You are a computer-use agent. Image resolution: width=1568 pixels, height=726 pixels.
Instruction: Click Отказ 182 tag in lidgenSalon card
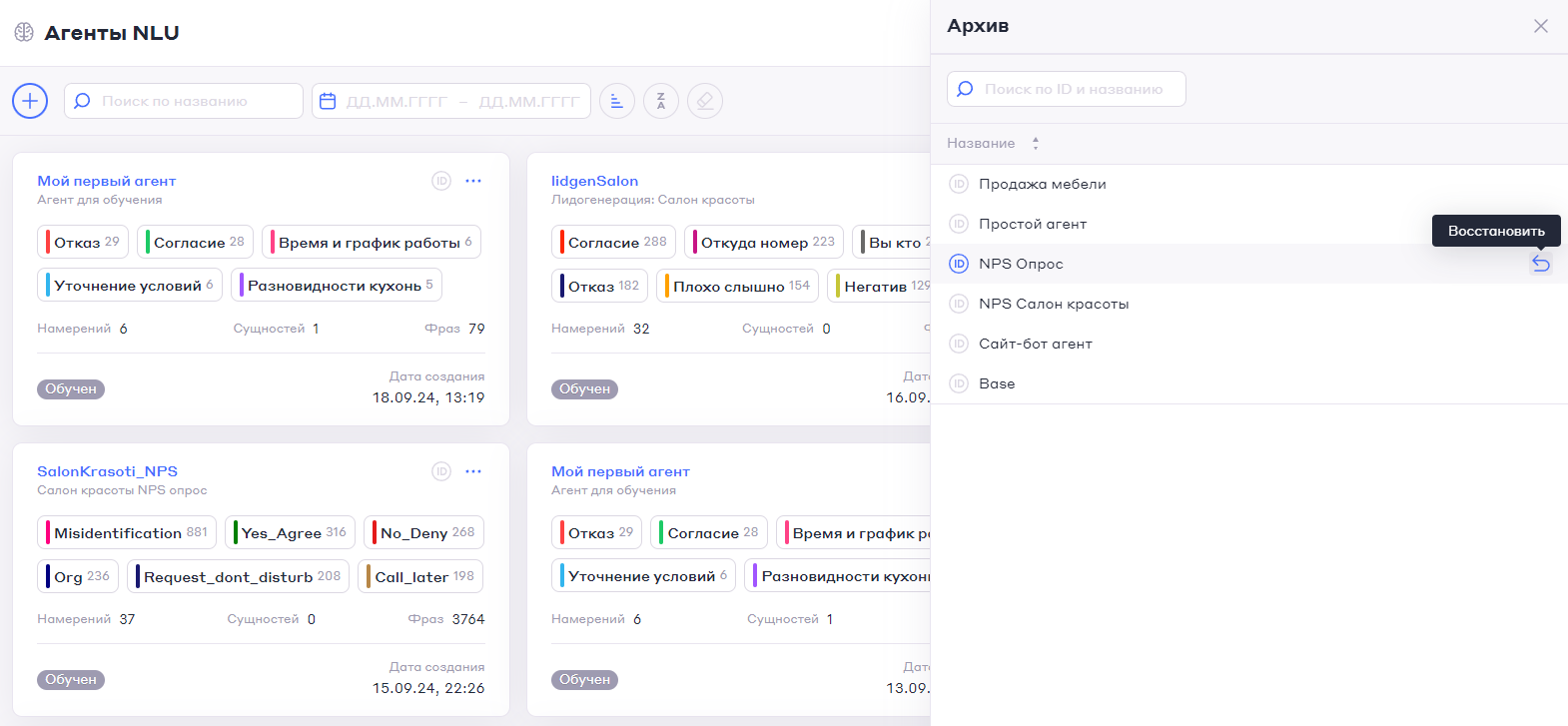[x=599, y=286]
